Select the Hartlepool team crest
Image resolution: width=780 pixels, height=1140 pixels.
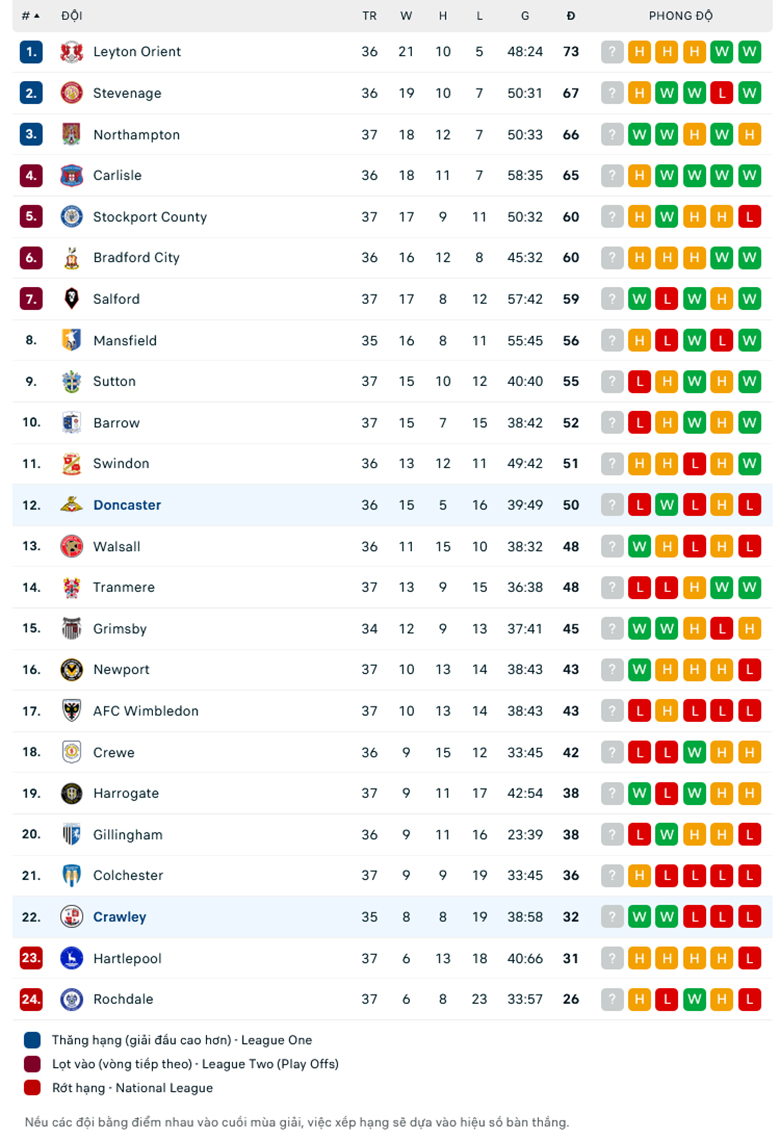tap(71, 958)
